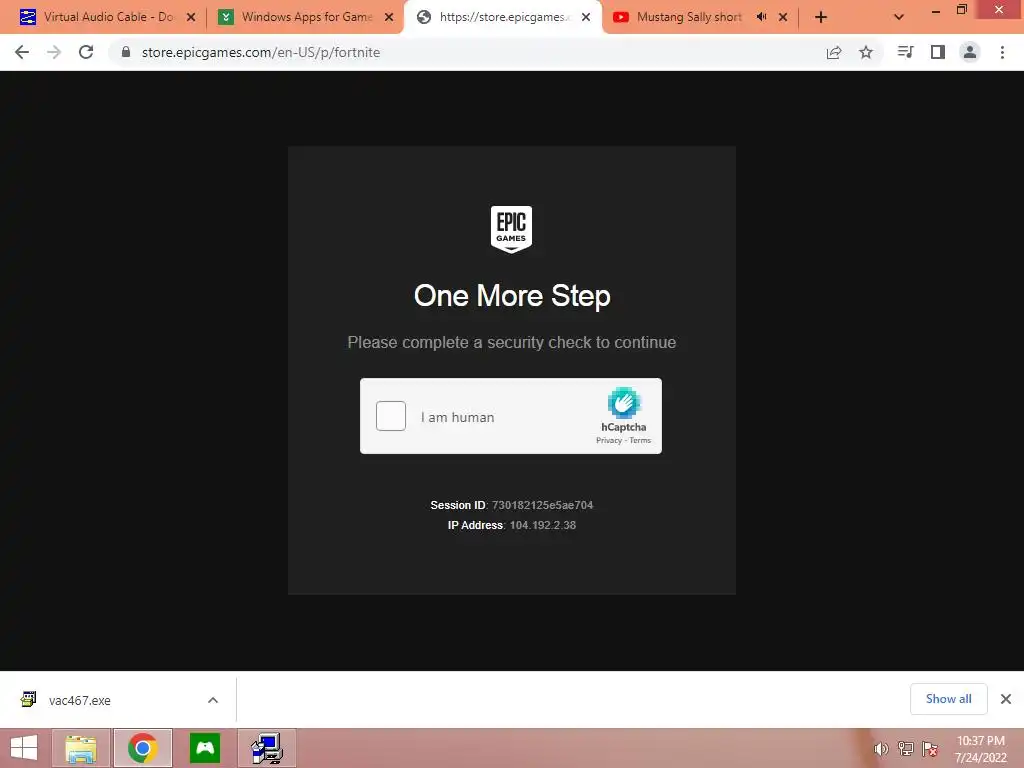Open the Chrome three-dot menu

(x=1002, y=52)
